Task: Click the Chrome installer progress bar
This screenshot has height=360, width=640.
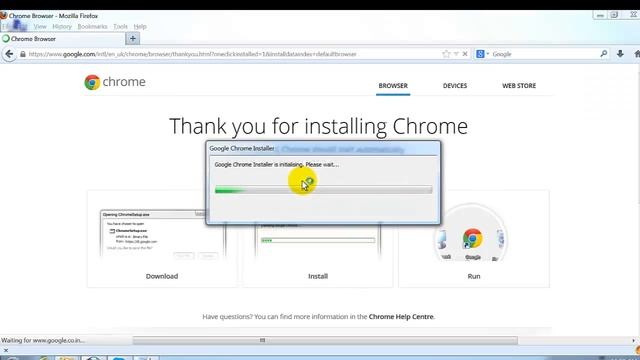Action: [x=323, y=189]
